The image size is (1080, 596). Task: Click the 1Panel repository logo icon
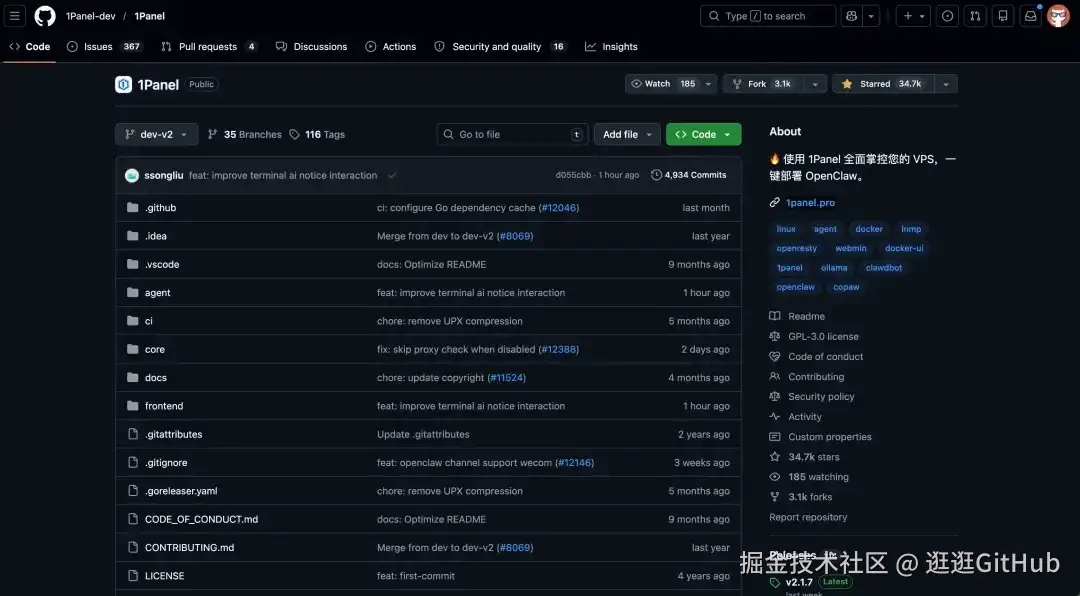[x=123, y=84]
